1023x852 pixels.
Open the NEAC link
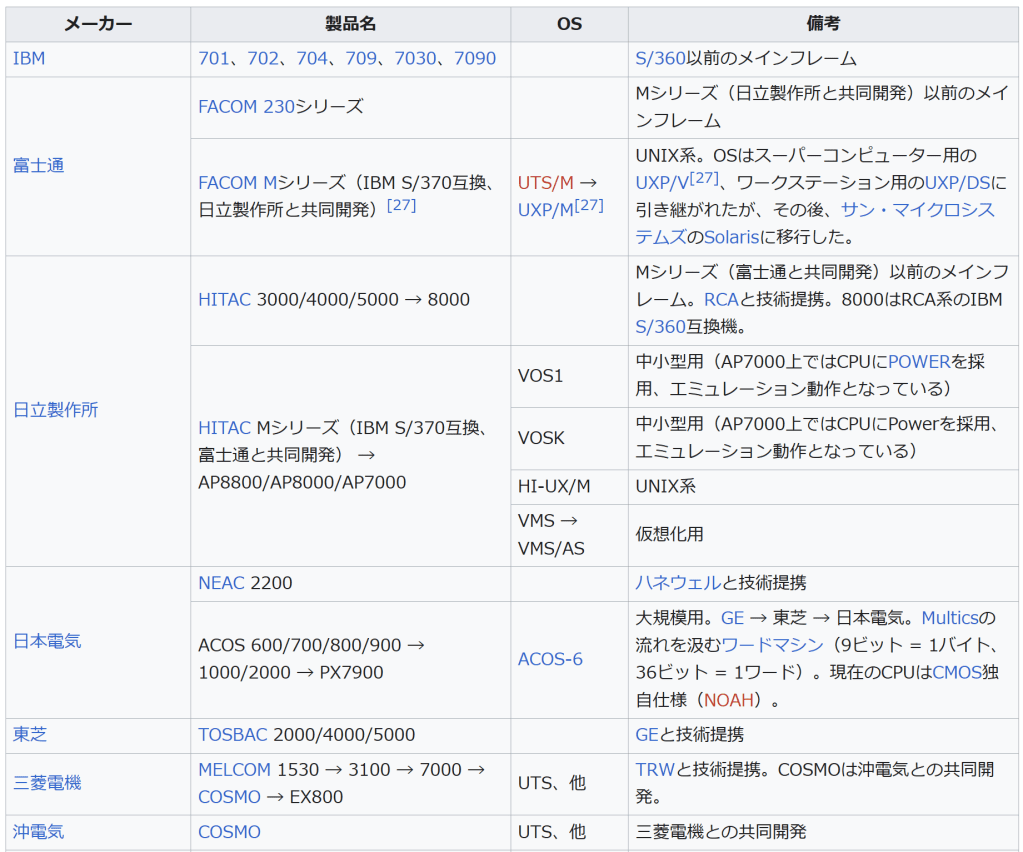pyautogui.click(x=221, y=583)
